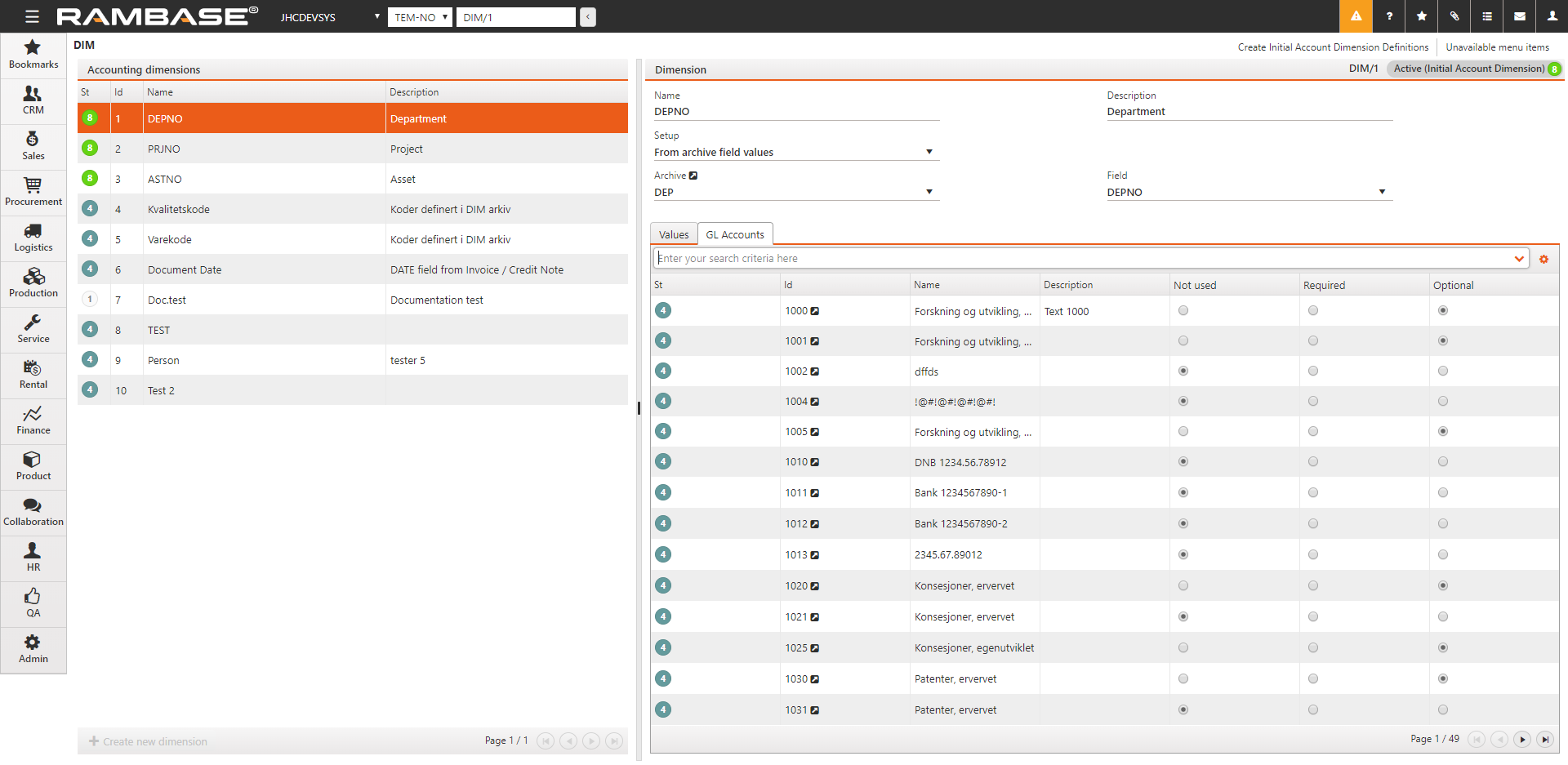Open the hamburger main menu
This screenshot has width=1568, height=765.
(32, 16)
